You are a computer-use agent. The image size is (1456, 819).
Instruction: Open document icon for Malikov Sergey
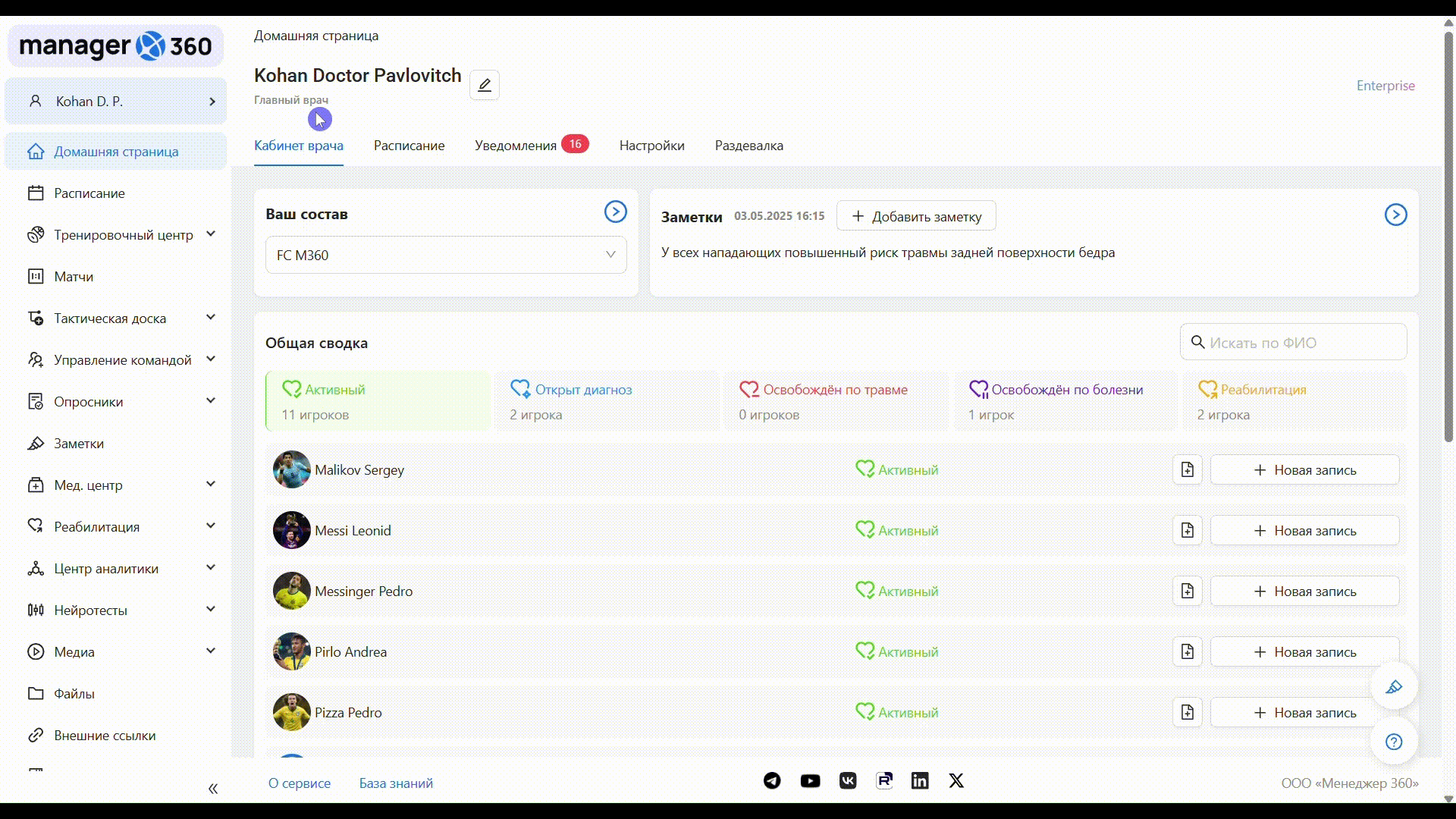pos(1187,470)
